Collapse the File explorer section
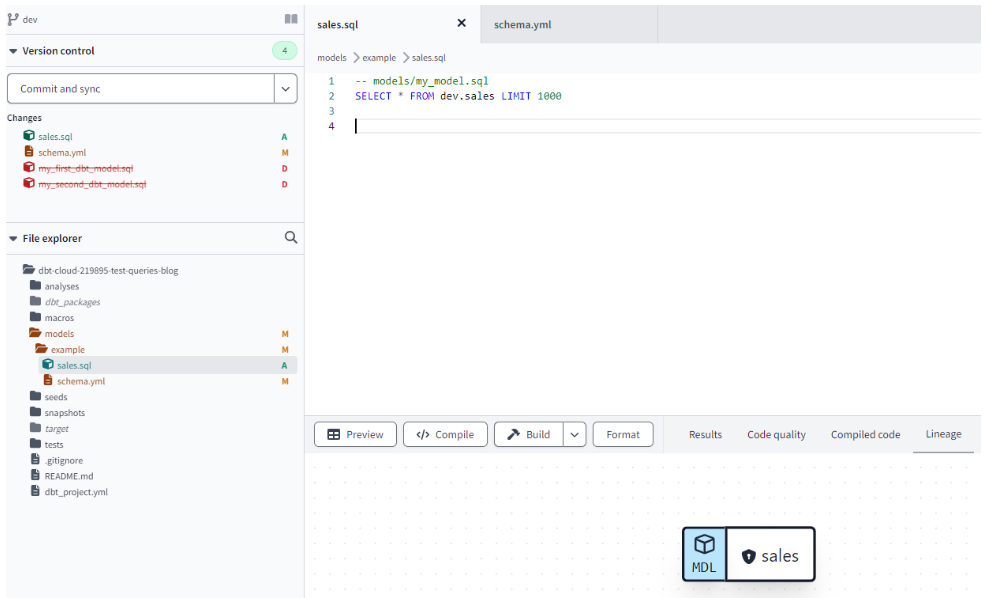 coord(14,238)
